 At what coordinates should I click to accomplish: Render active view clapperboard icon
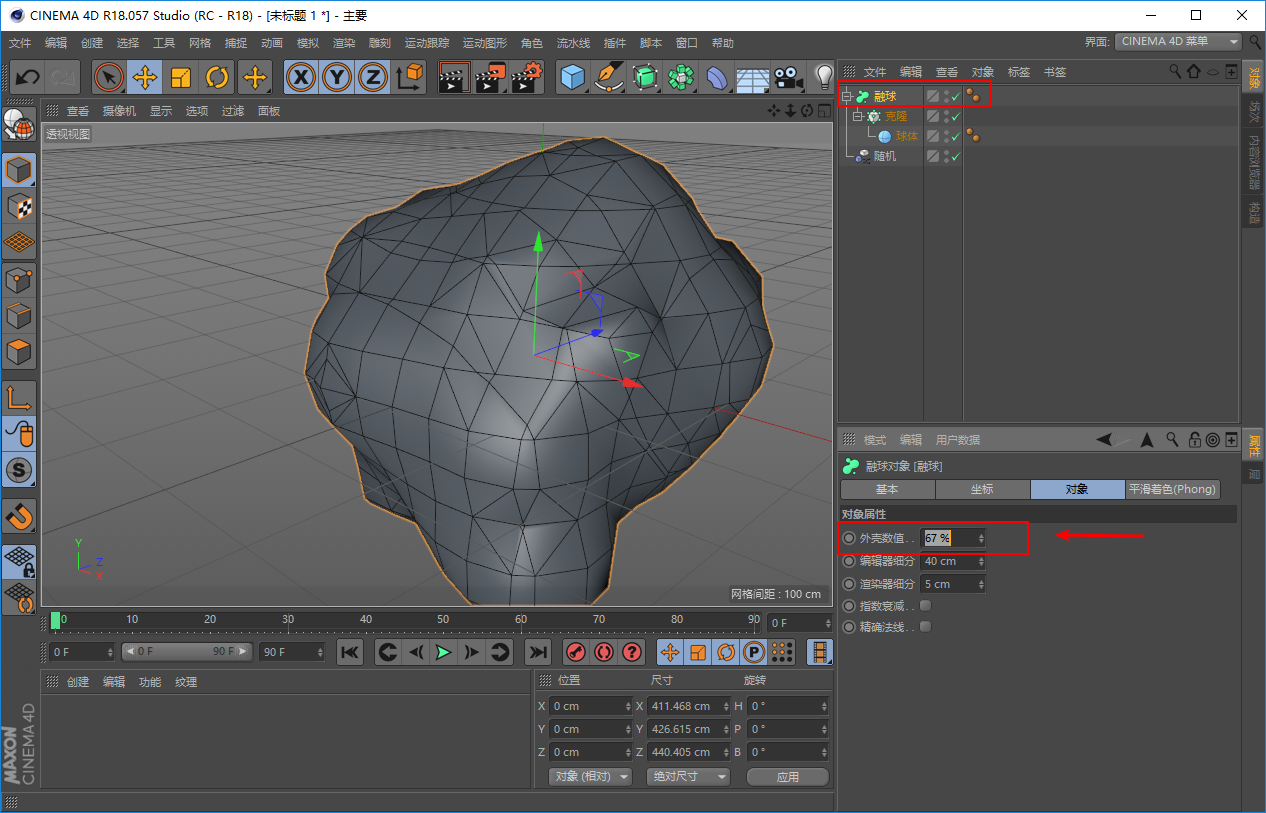click(455, 77)
